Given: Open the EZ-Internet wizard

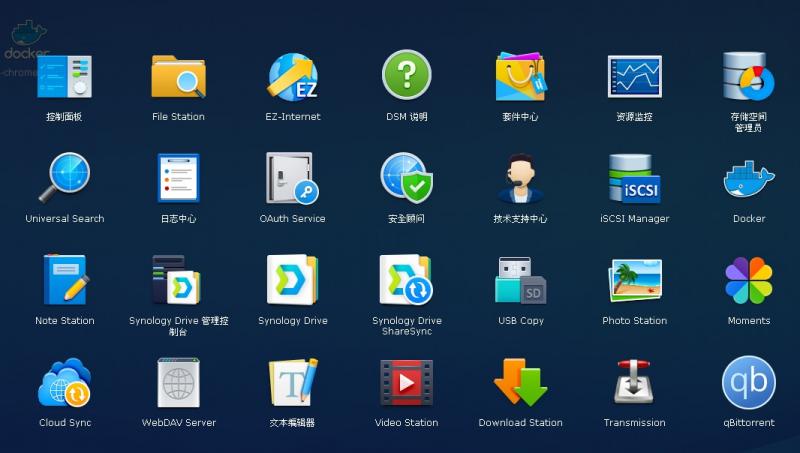Looking at the screenshot, I should coord(293,77).
